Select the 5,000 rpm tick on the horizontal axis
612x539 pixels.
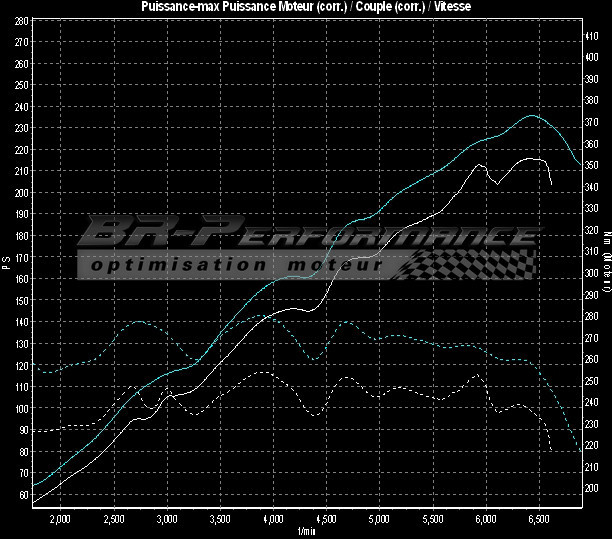[380, 520]
